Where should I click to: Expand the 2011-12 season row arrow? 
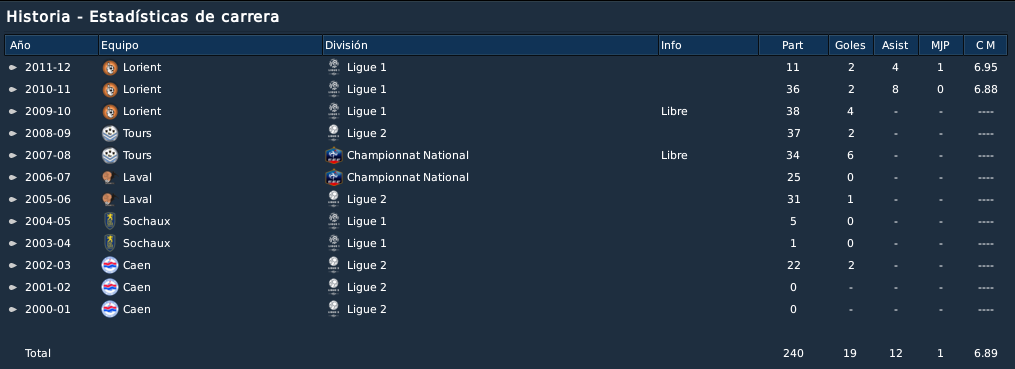pos(12,67)
